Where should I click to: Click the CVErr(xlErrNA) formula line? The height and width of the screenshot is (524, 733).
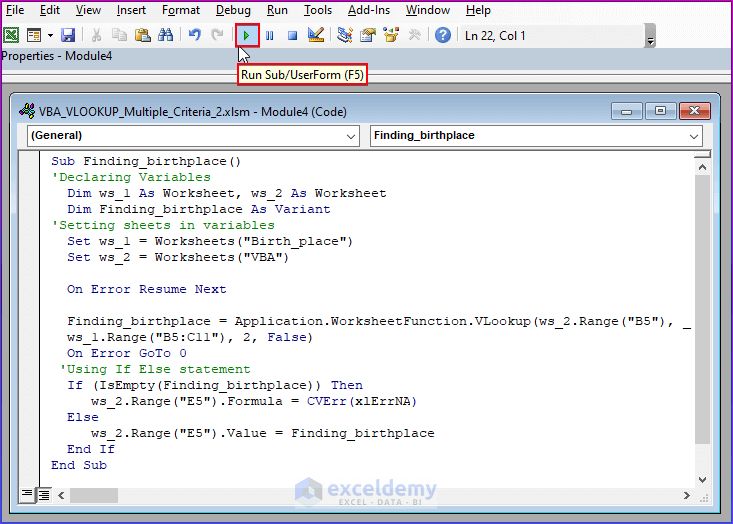pyautogui.click(x=254, y=401)
